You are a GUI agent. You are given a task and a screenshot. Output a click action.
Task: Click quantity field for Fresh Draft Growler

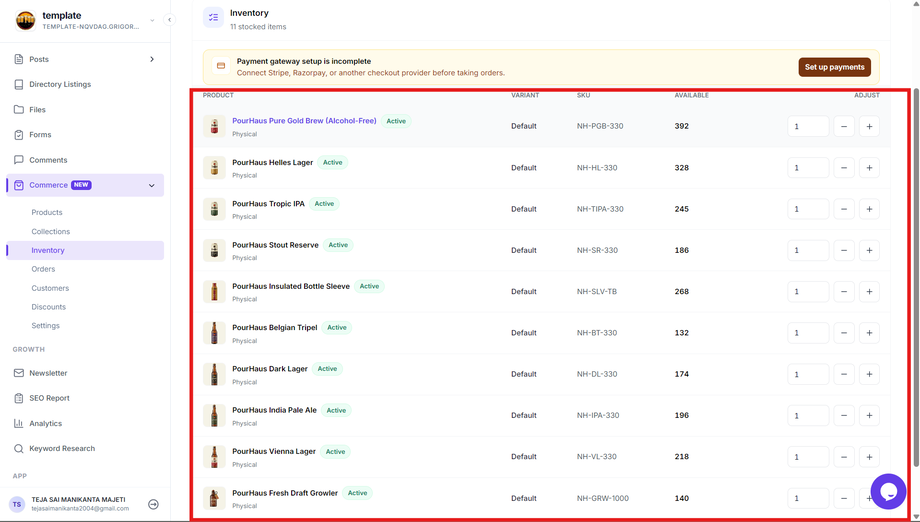[x=808, y=499]
